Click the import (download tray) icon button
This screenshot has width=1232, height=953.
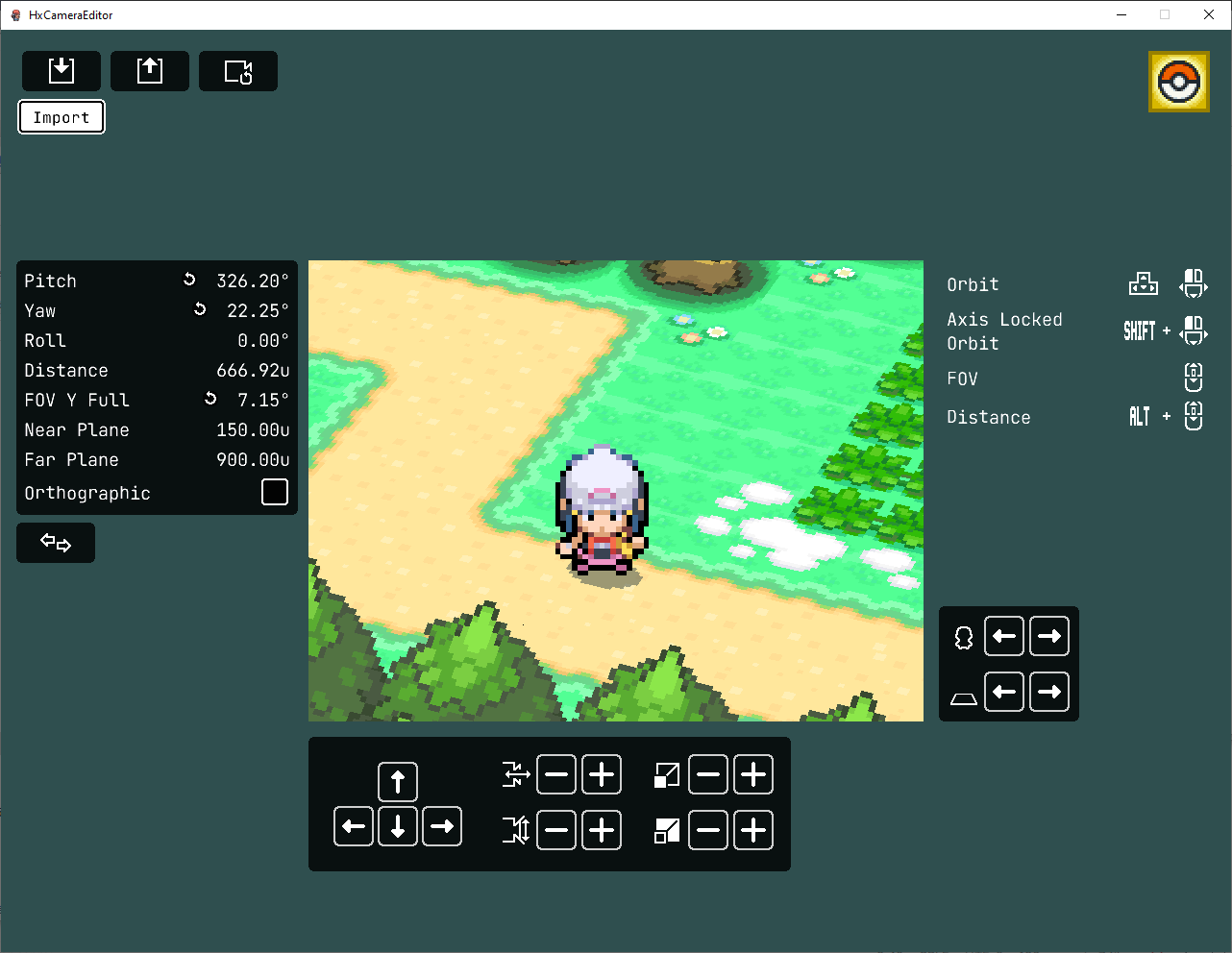tap(62, 71)
